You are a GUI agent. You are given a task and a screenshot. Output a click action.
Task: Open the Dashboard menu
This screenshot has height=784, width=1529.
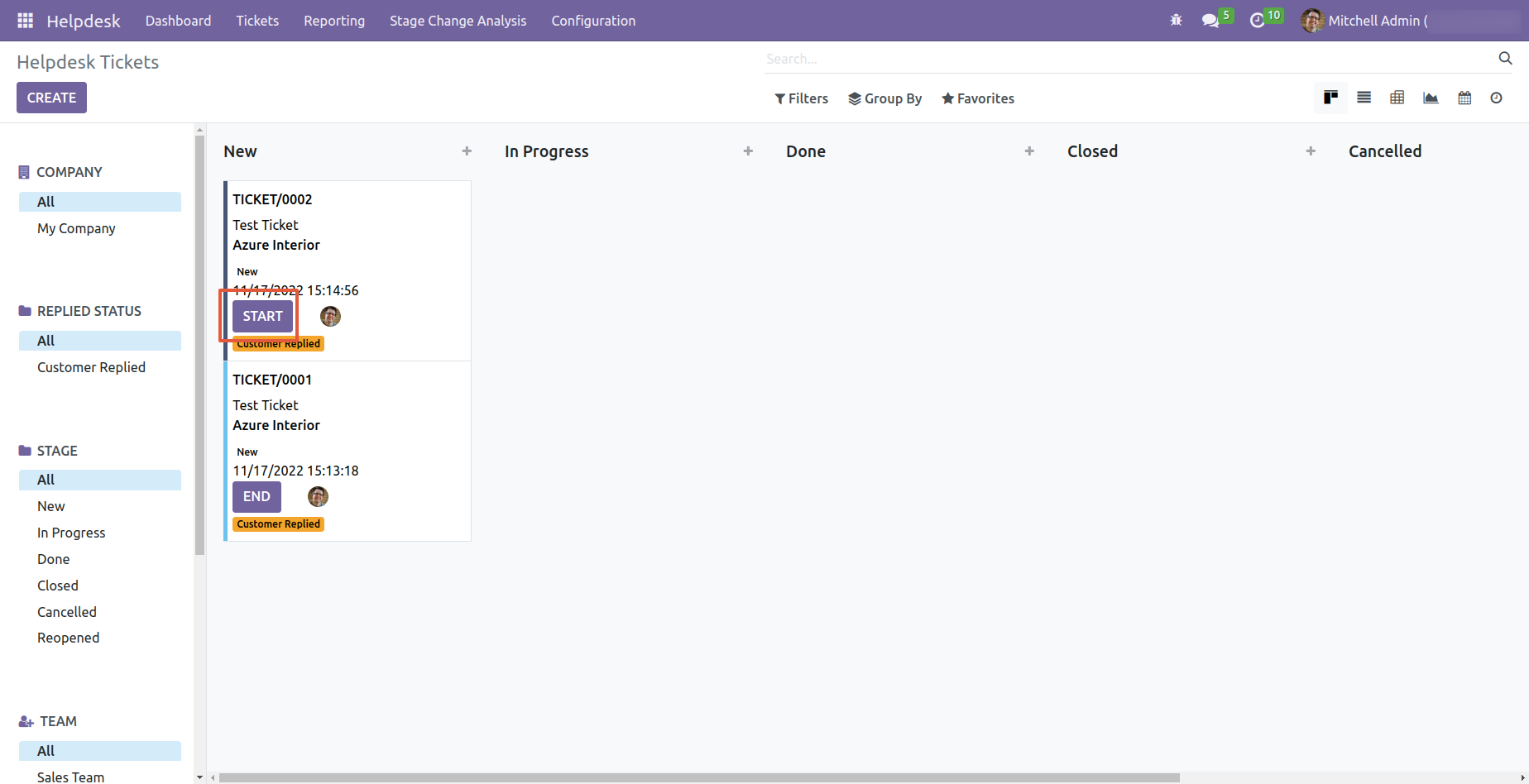click(x=178, y=21)
